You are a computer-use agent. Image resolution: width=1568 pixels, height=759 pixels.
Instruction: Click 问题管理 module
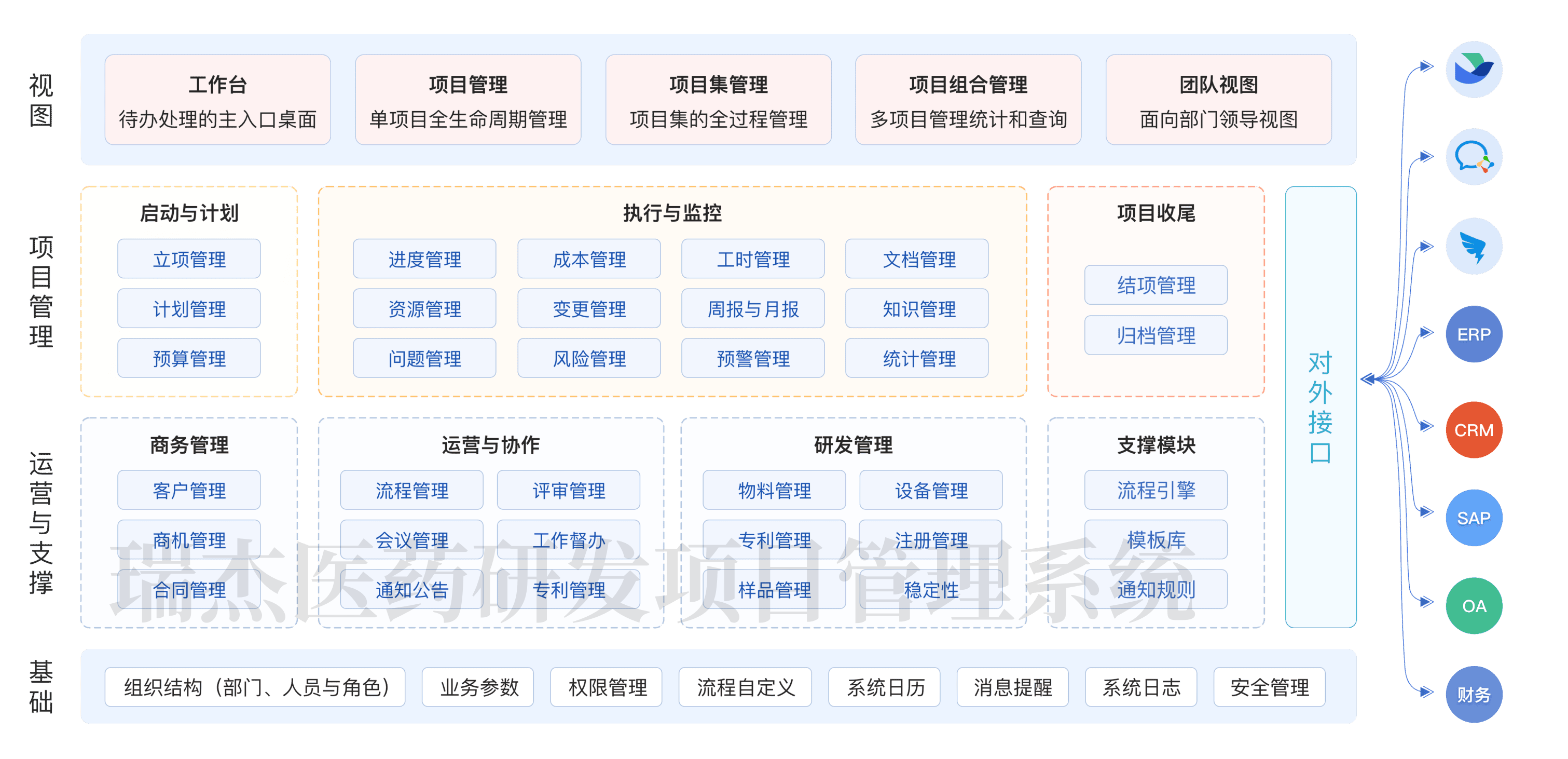tap(425, 358)
